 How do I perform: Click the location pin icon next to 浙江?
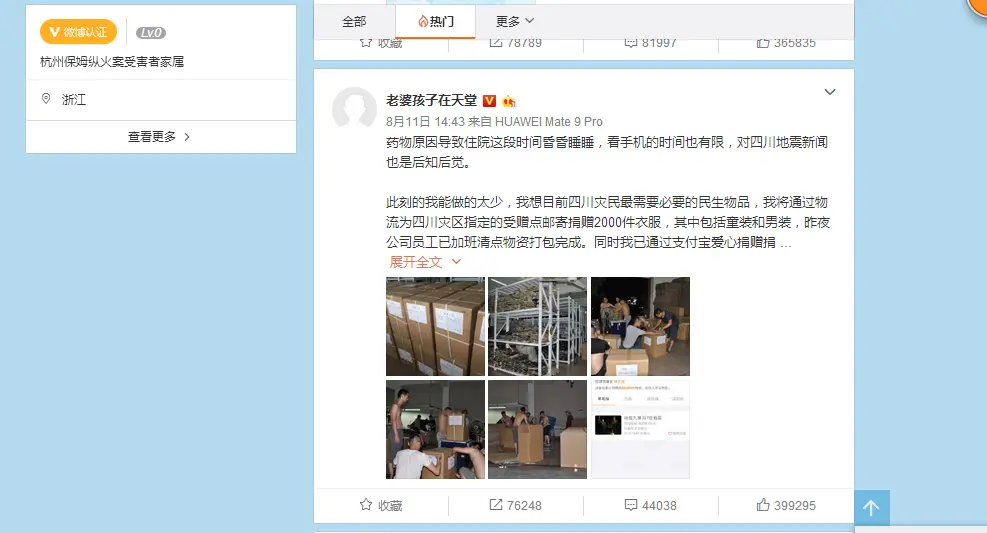click(x=46, y=99)
